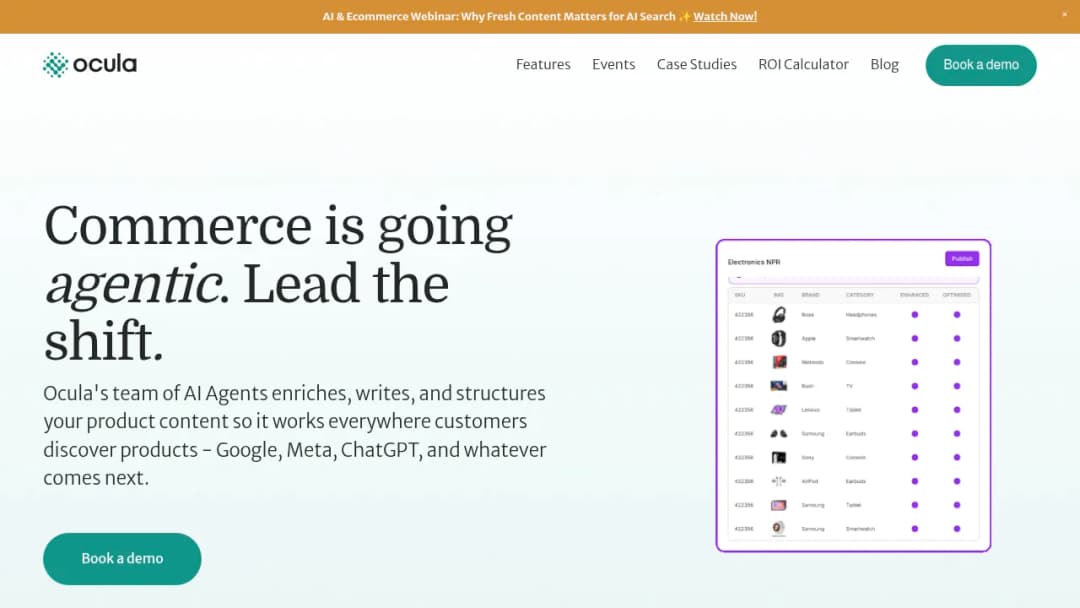Click the Enhanced dot in Apple Smartwatch row
Viewport: 1080px width, 608px height.
(x=915, y=338)
